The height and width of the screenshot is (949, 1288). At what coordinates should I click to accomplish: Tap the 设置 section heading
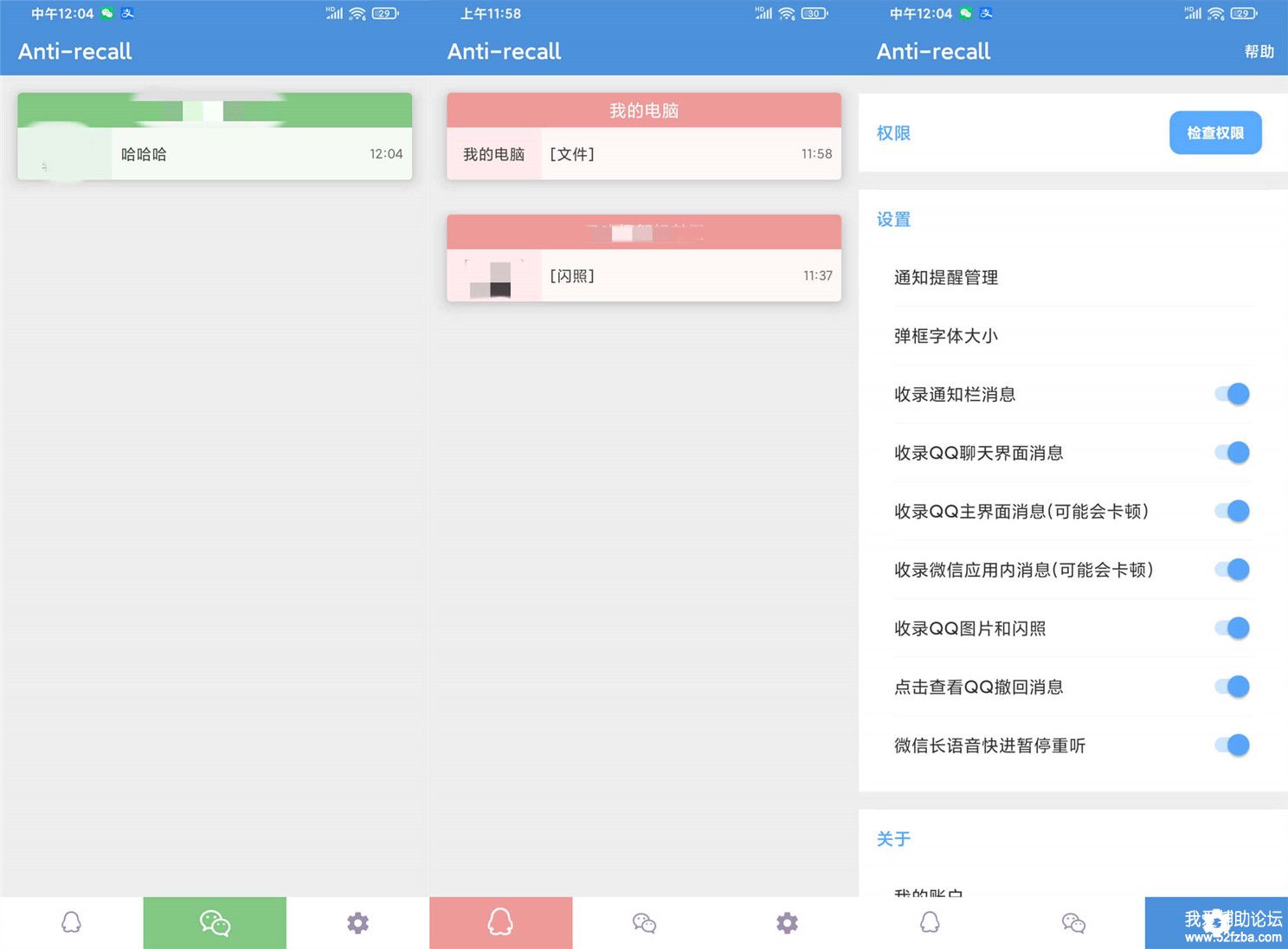pos(893,219)
